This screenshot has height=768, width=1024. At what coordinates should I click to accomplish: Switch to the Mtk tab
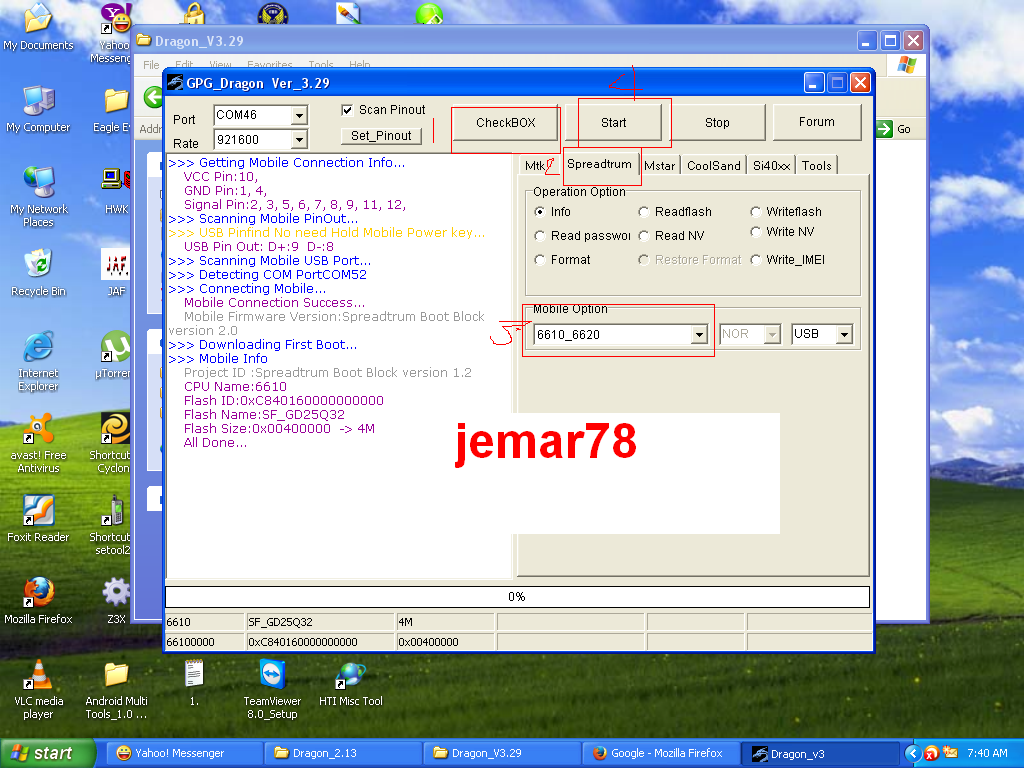[x=536, y=165]
